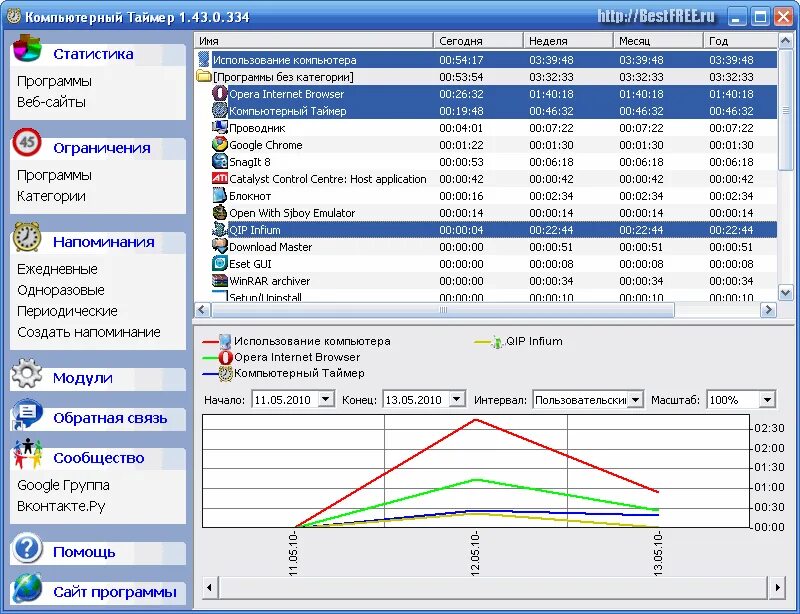Open Периодические reminders
This screenshot has width=800, height=614.
(x=67, y=311)
